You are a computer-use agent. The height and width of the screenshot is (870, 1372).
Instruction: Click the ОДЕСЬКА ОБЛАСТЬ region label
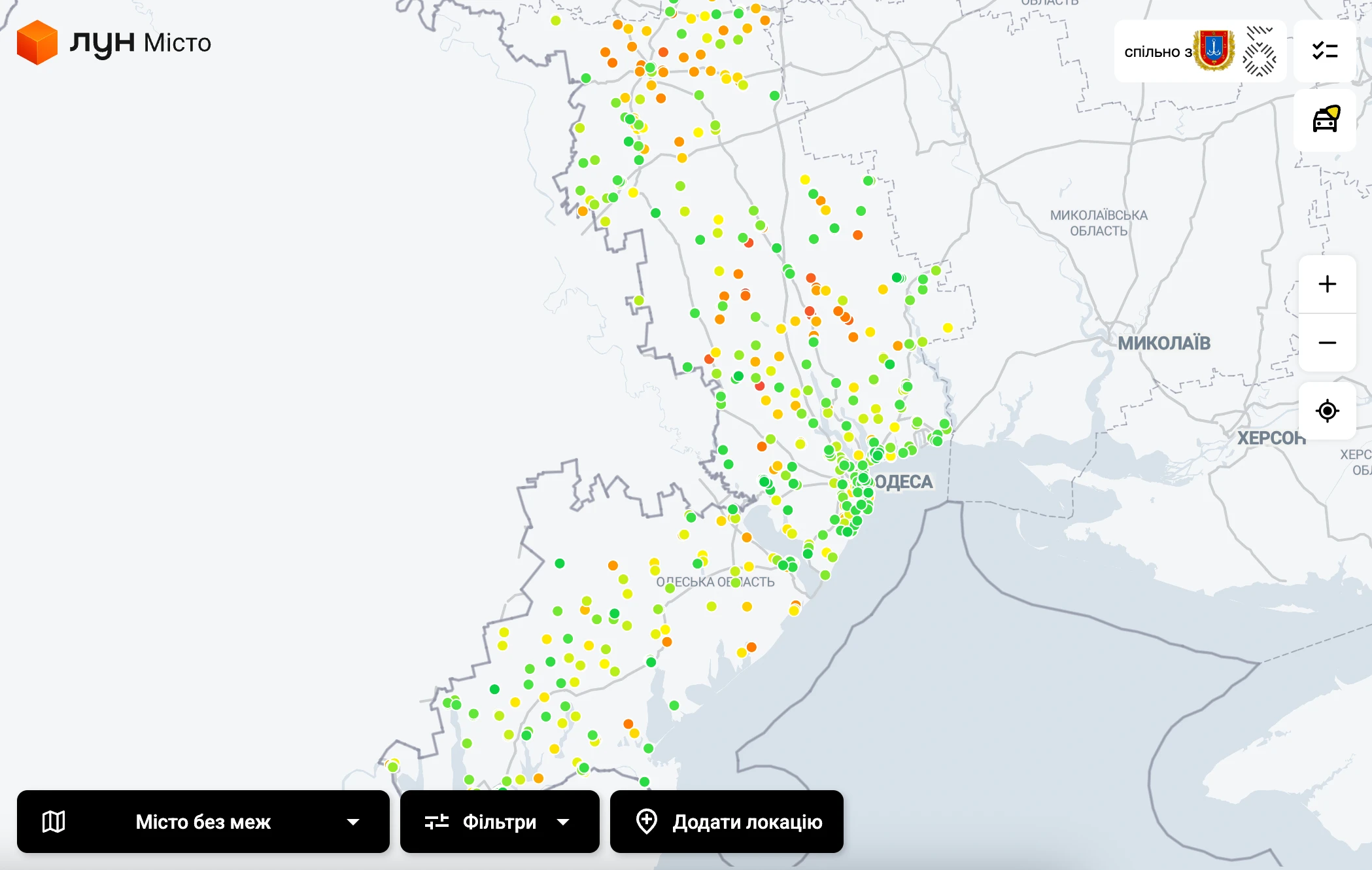click(715, 582)
